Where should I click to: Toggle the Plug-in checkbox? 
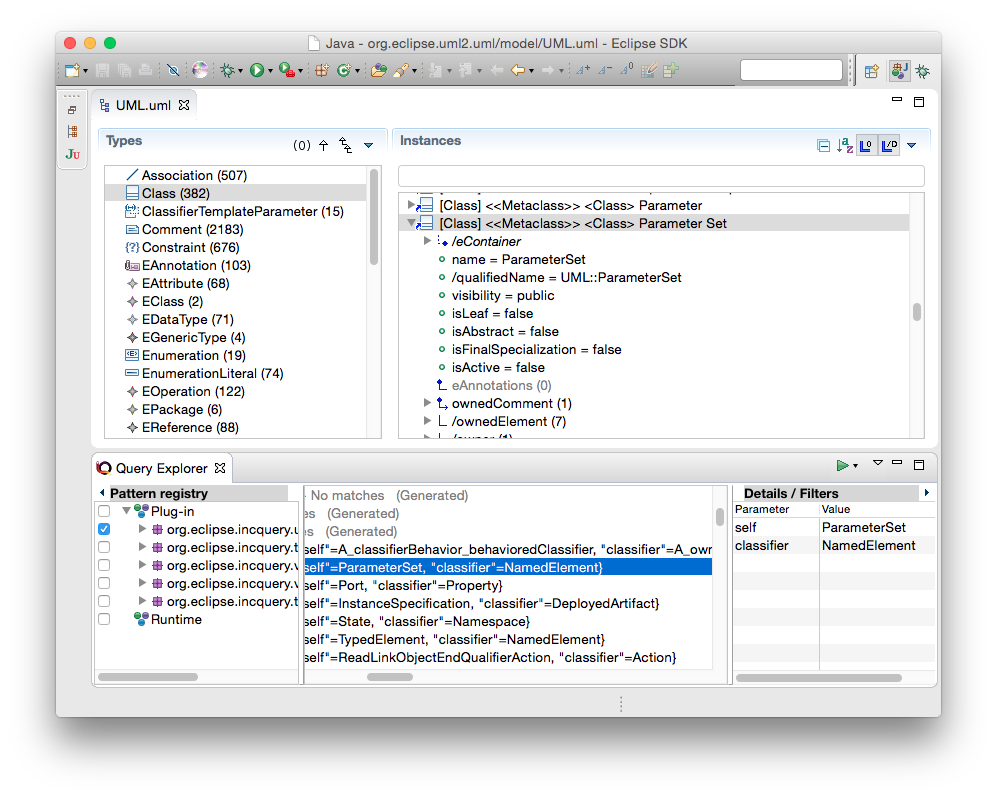pos(104,511)
